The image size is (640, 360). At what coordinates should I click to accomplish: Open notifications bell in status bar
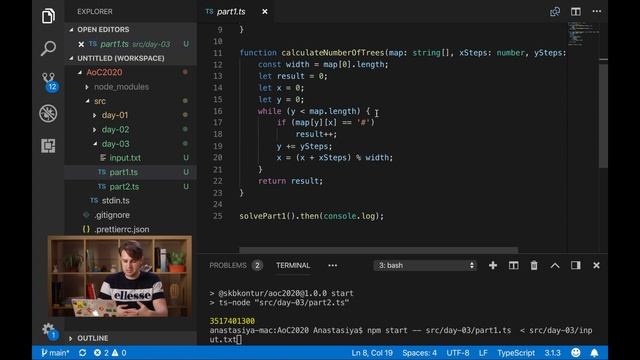tap(594, 353)
